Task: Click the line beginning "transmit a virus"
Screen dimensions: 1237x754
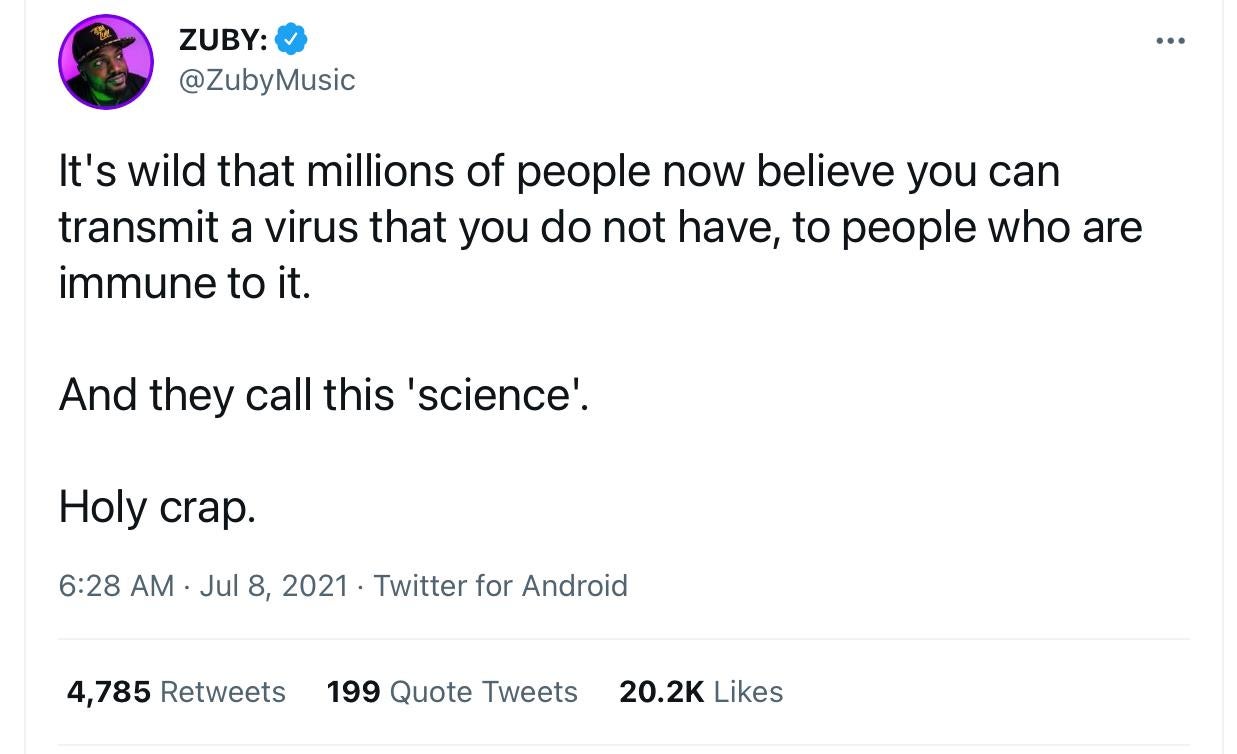Action: [x=600, y=228]
